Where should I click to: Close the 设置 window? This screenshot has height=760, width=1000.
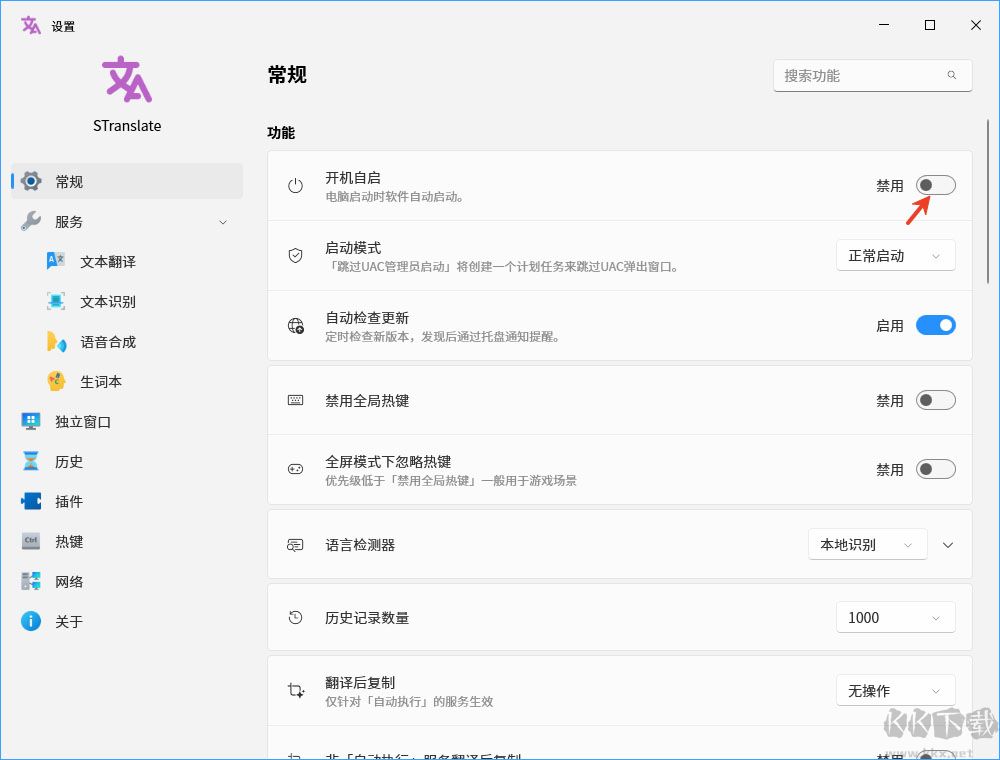(x=976, y=25)
